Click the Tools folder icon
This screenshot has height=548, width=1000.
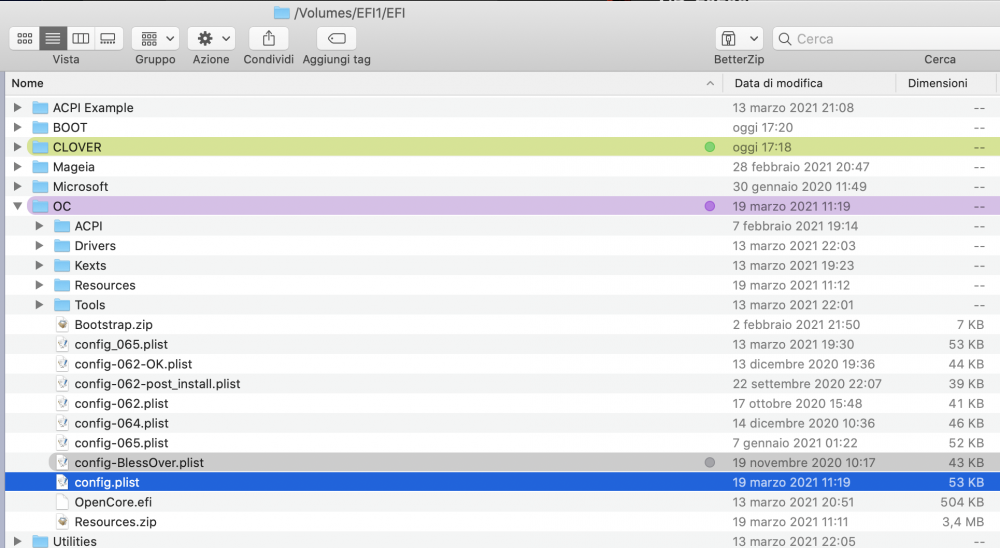[62, 306]
